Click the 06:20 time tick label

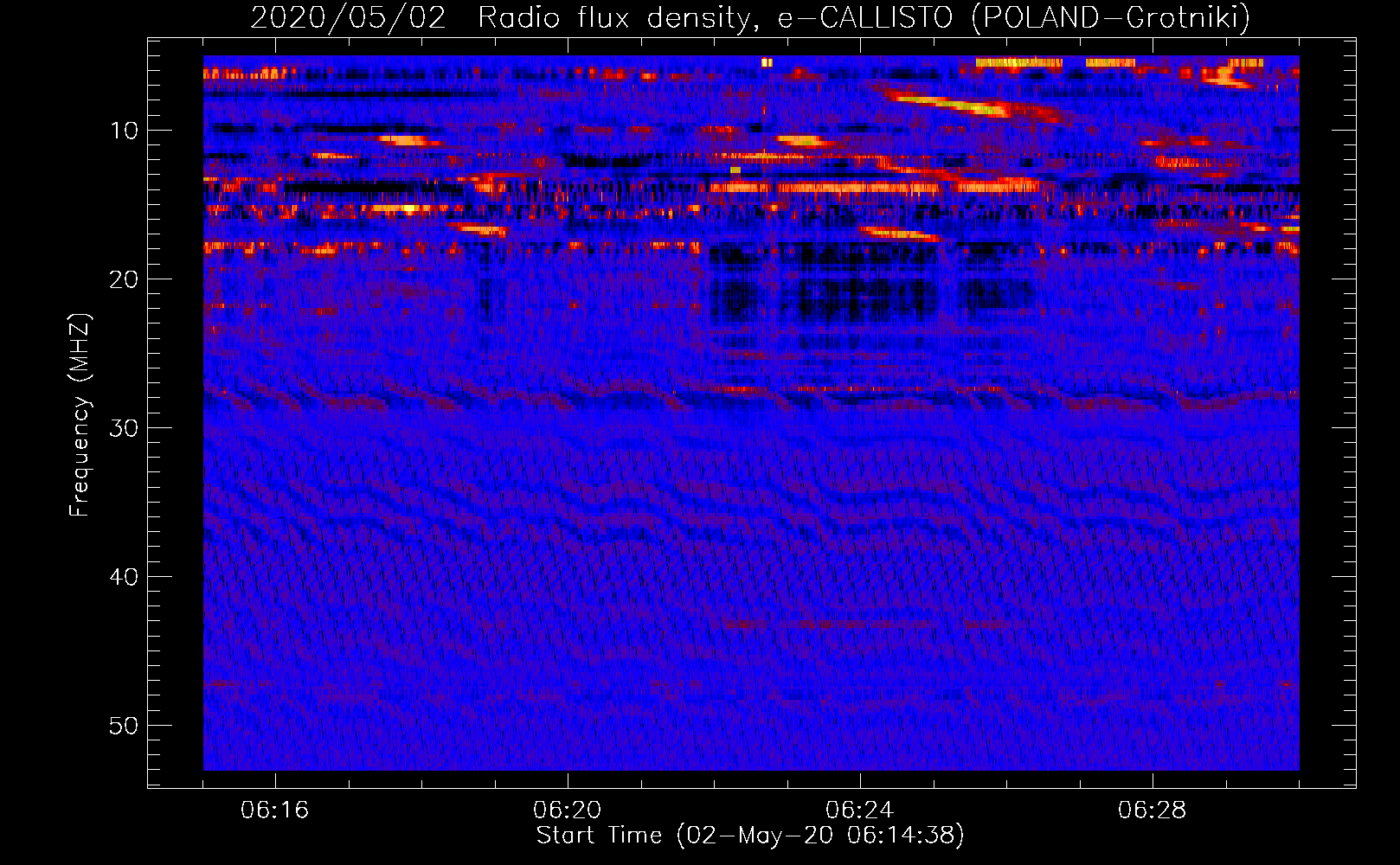click(x=568, y=811)
